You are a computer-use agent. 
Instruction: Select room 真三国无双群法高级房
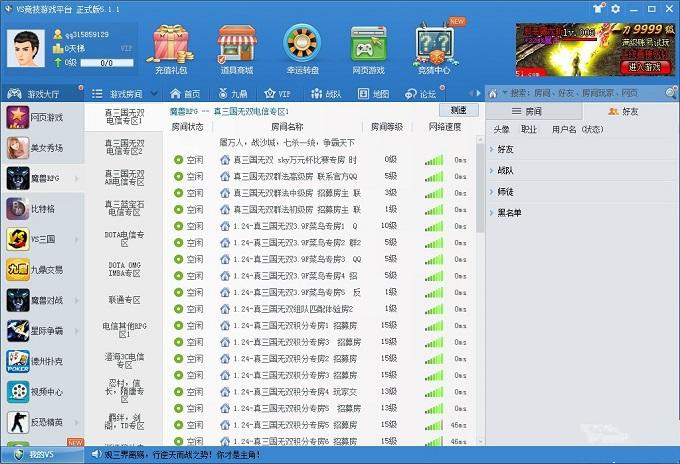click(x=320, y=176)
